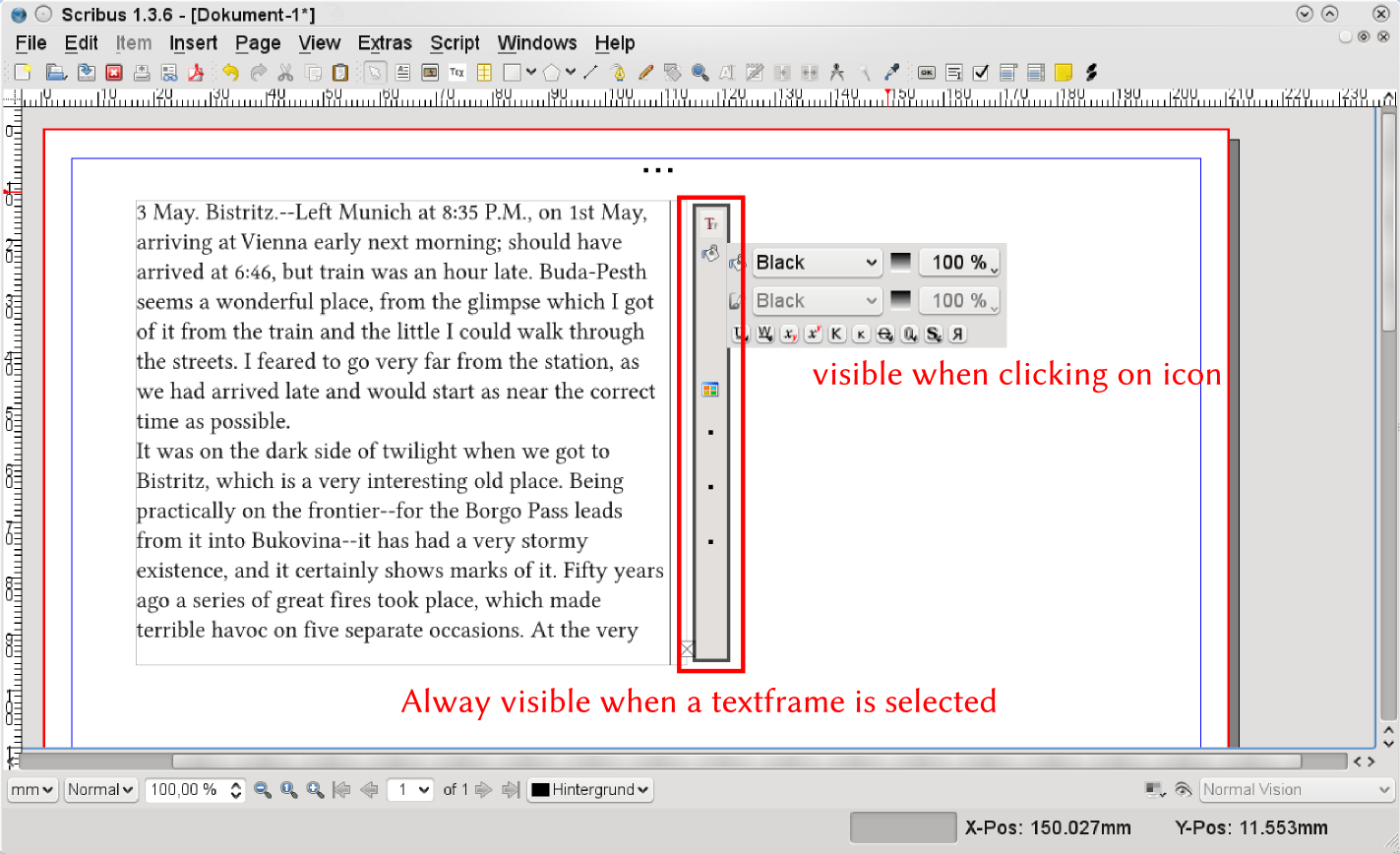Pick the Eye Dropper tool
Screen dimensions: 1400x854
892,72
